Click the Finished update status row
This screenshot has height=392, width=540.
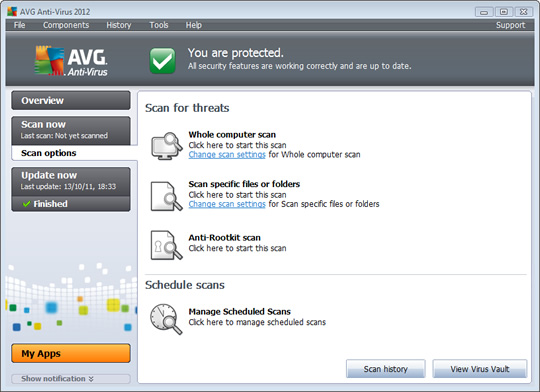click(71, 204)
